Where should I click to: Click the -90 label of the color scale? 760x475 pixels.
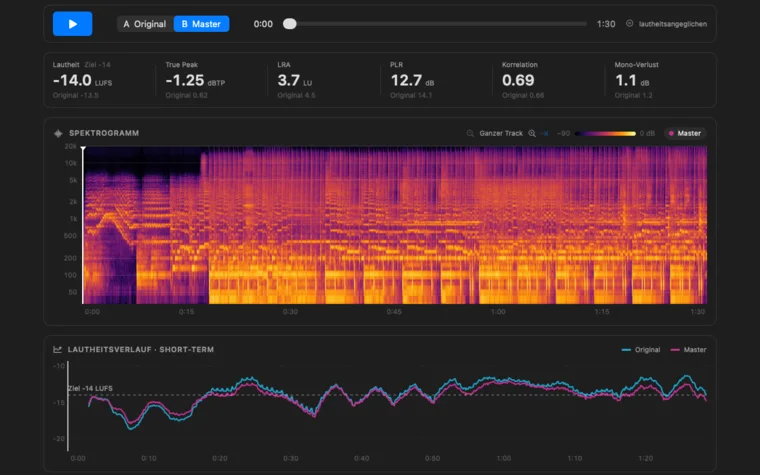click(563, 133)
